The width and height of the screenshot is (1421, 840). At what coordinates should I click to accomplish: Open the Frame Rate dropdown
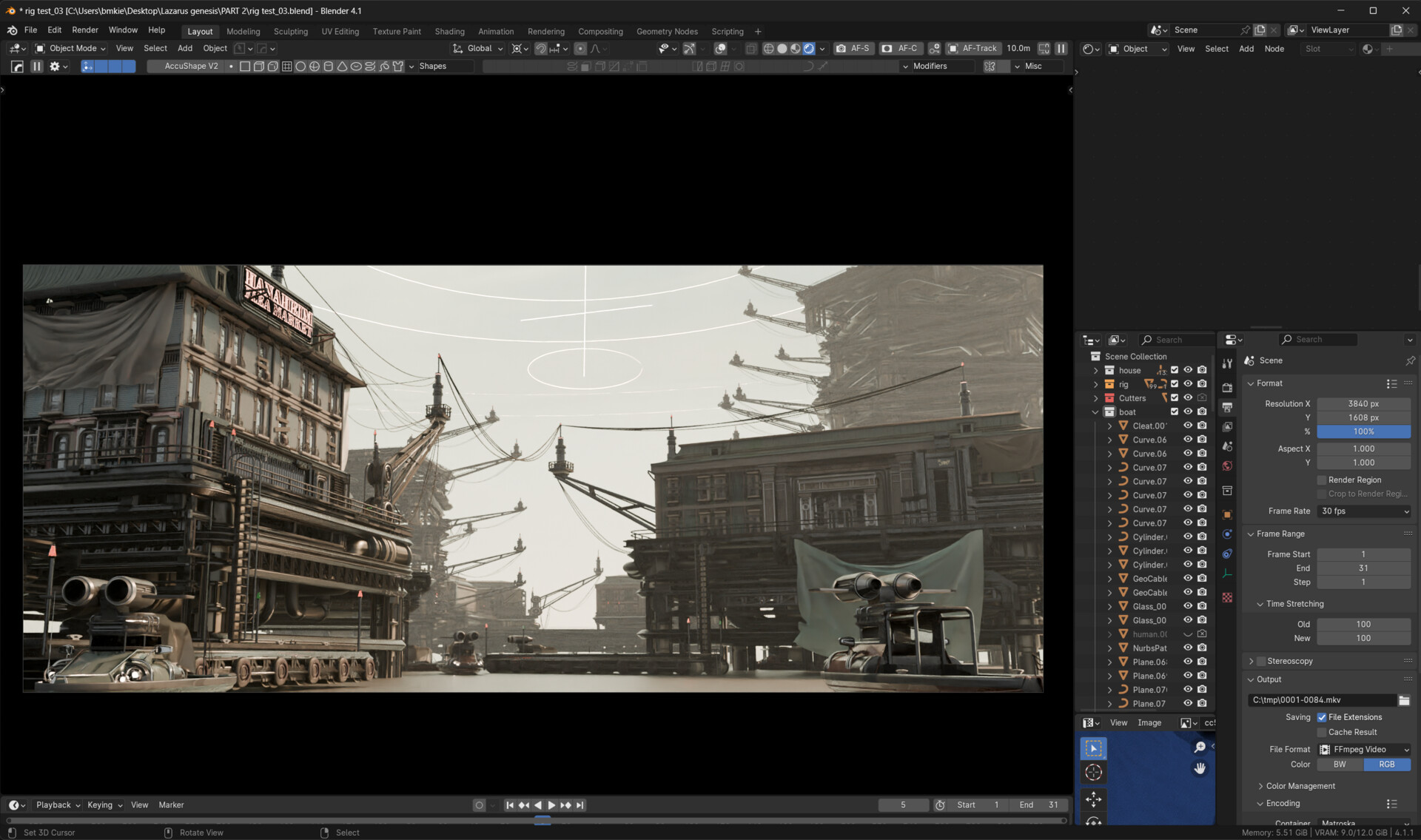(1364, 511)
